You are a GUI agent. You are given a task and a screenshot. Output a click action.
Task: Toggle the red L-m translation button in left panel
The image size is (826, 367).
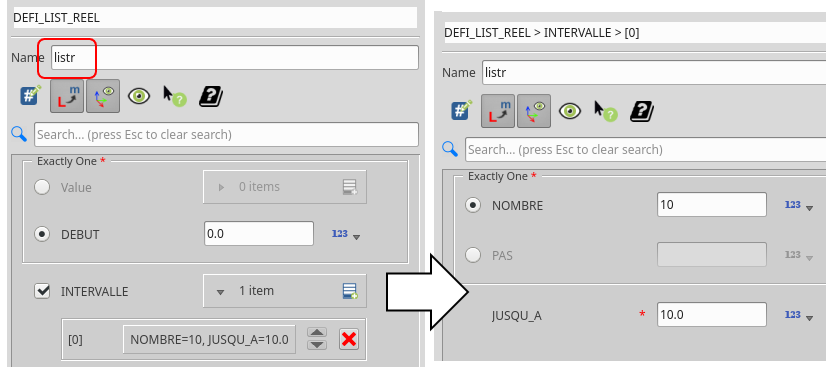67,96
